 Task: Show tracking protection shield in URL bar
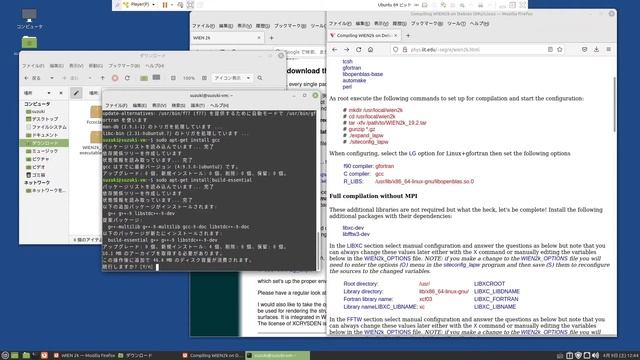(x=395, y=49)
